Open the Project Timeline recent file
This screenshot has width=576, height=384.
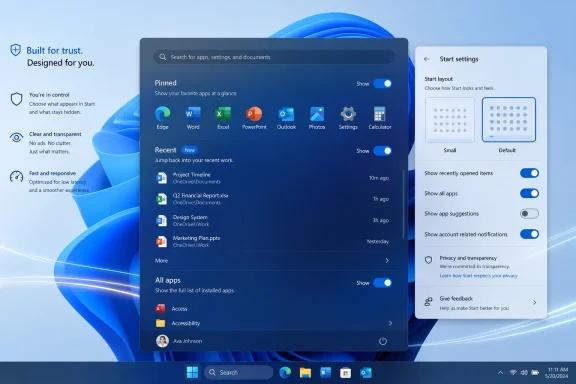(x=272, y=178)
